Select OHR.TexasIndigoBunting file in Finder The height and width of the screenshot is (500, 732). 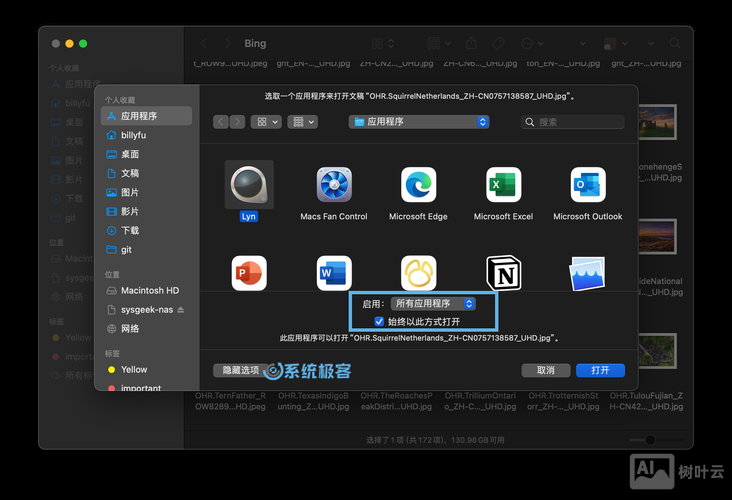pos(313,401)
